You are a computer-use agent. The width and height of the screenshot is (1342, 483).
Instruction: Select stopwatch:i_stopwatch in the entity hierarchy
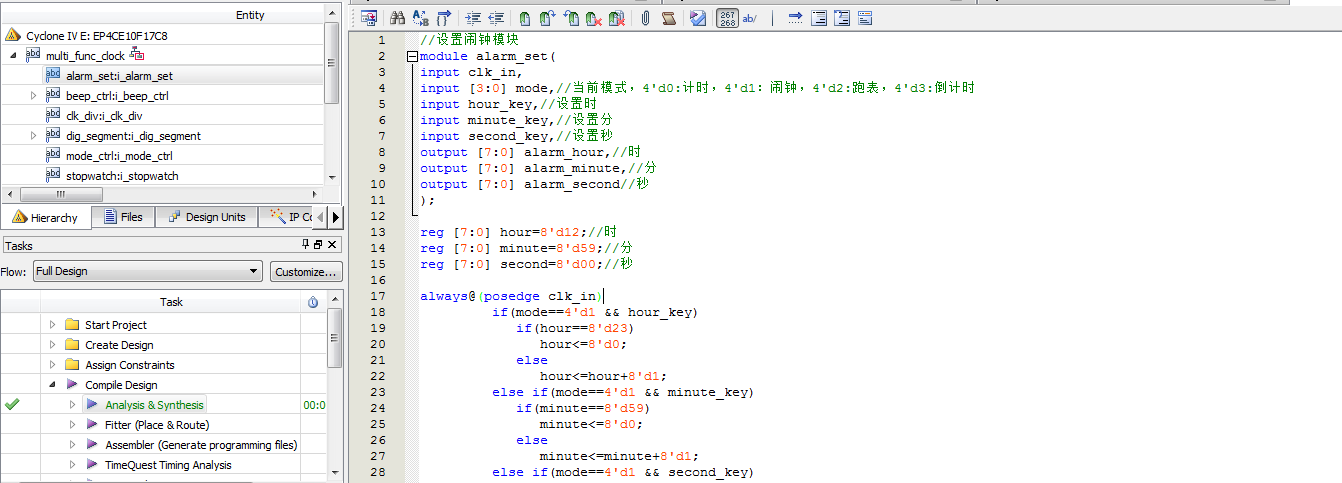click(x=122, y=176)
